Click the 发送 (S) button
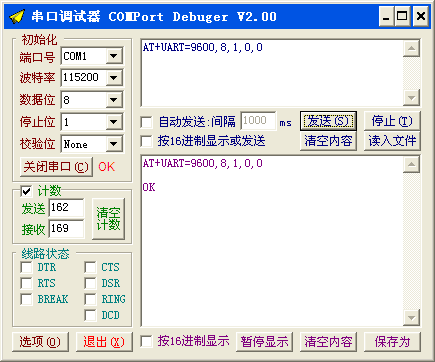The width and height of the screenshot is (435, 362). (328, 121)
